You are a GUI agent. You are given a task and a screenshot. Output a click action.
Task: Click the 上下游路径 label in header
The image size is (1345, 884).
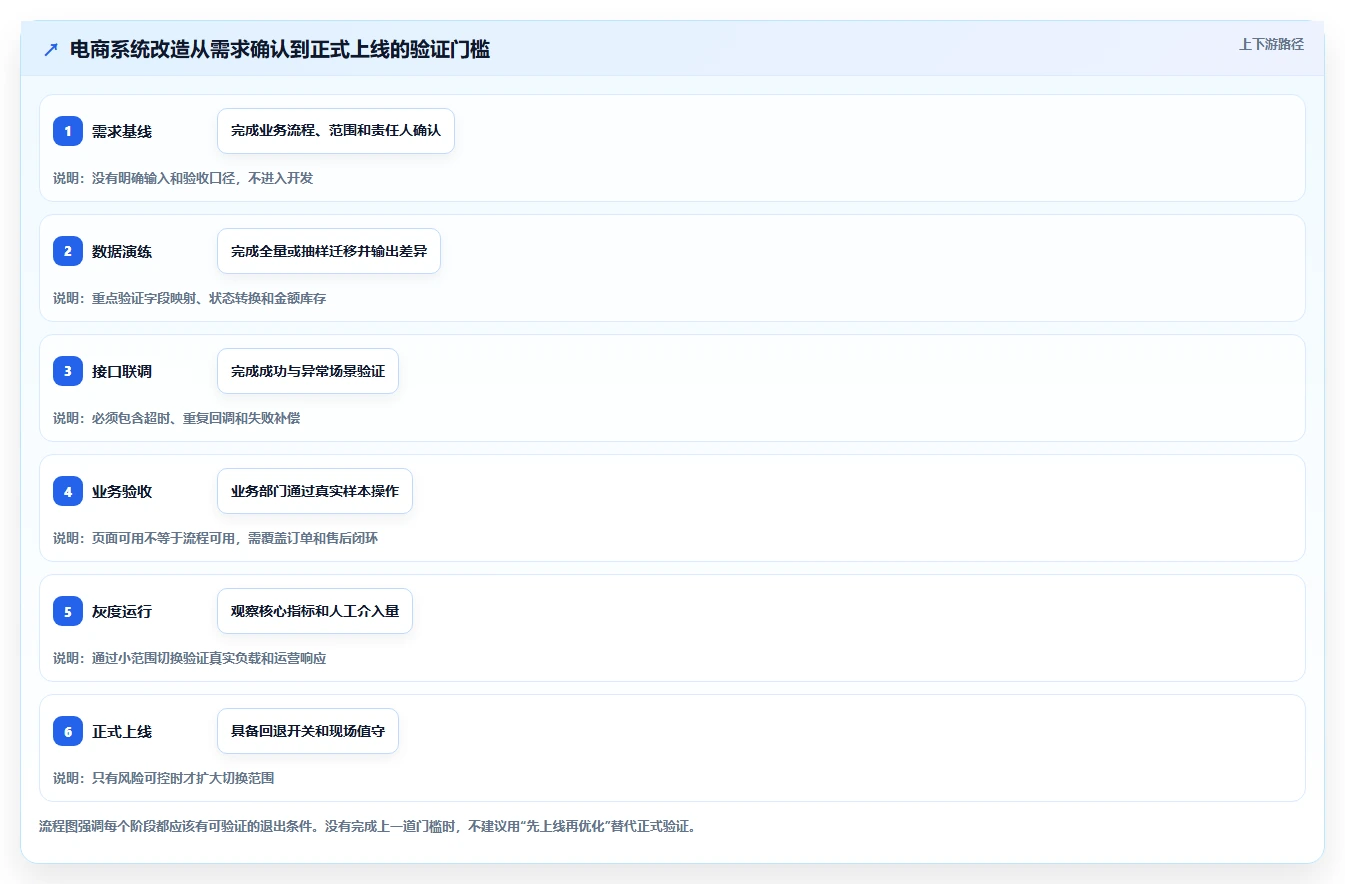[x=1271, y=44]
